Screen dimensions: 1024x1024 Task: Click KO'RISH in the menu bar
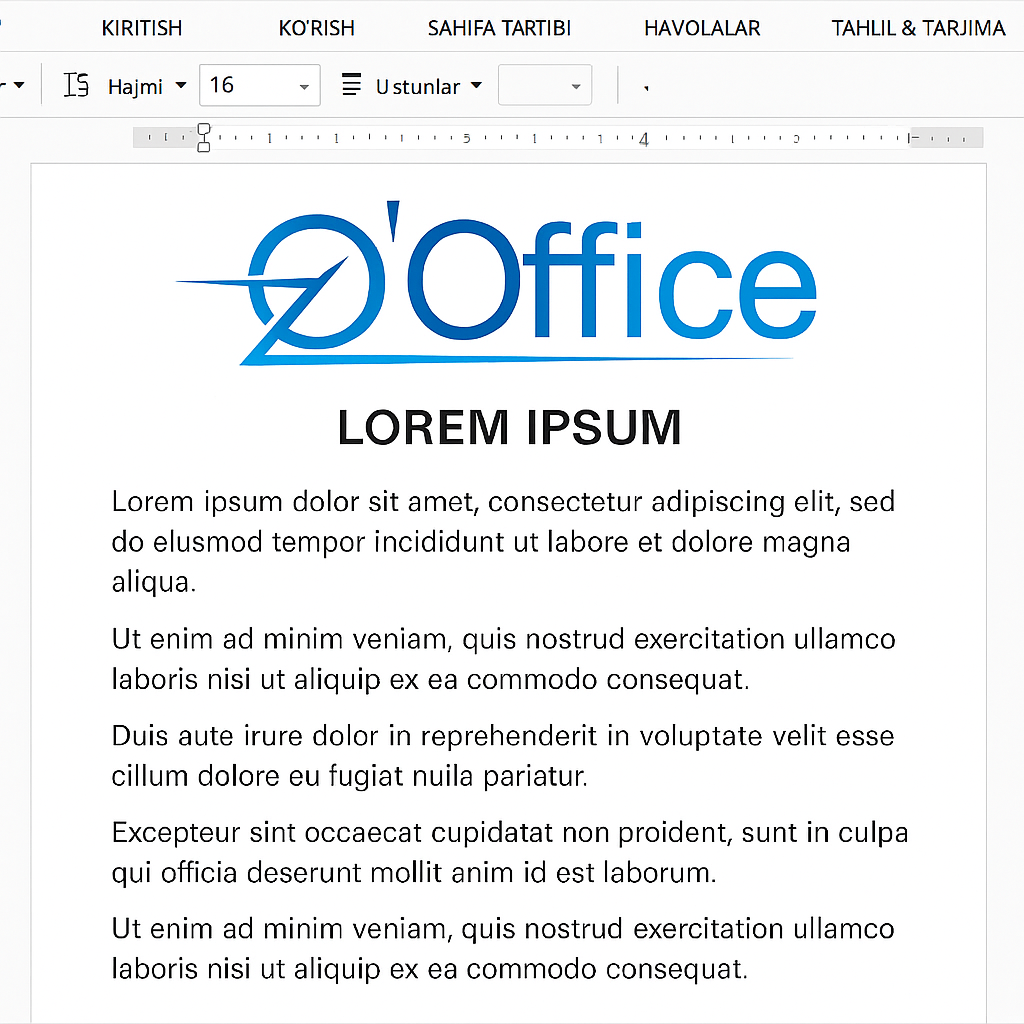(316, 28)
